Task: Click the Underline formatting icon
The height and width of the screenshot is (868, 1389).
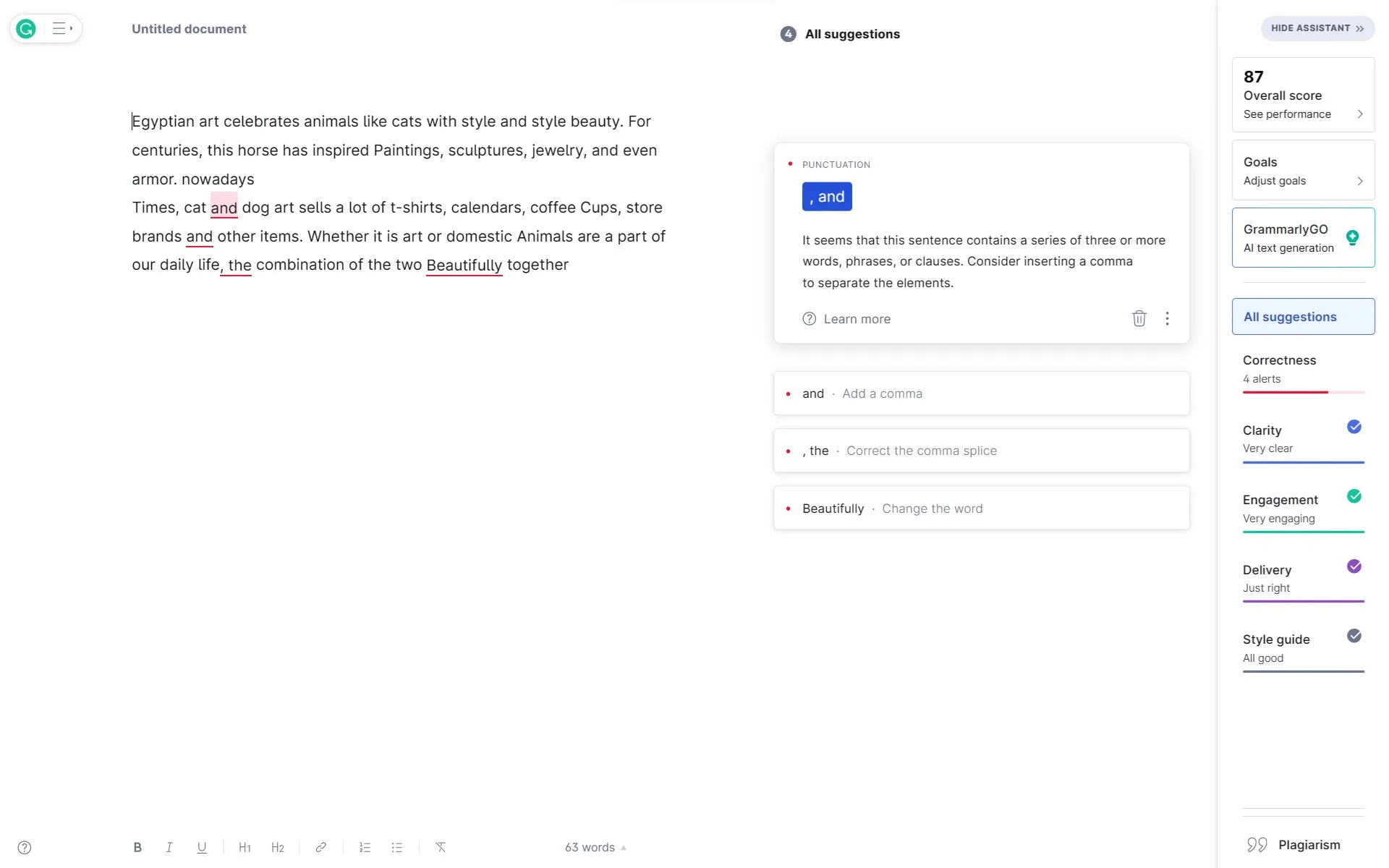Action: tap(200, 847)
